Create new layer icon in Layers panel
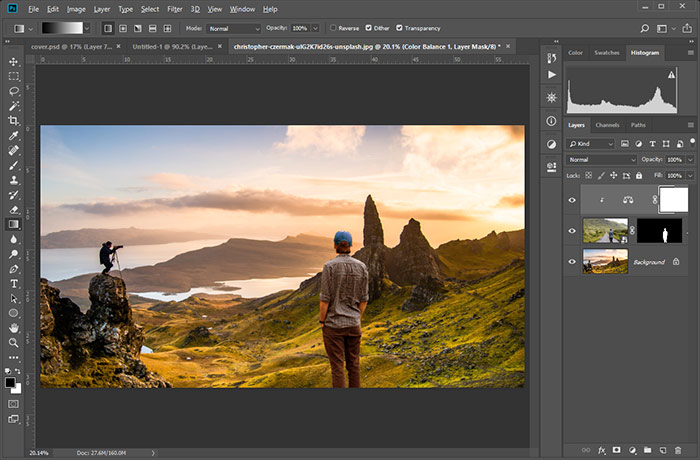This screenshot has width=700, height=460. tap(662, 450)
